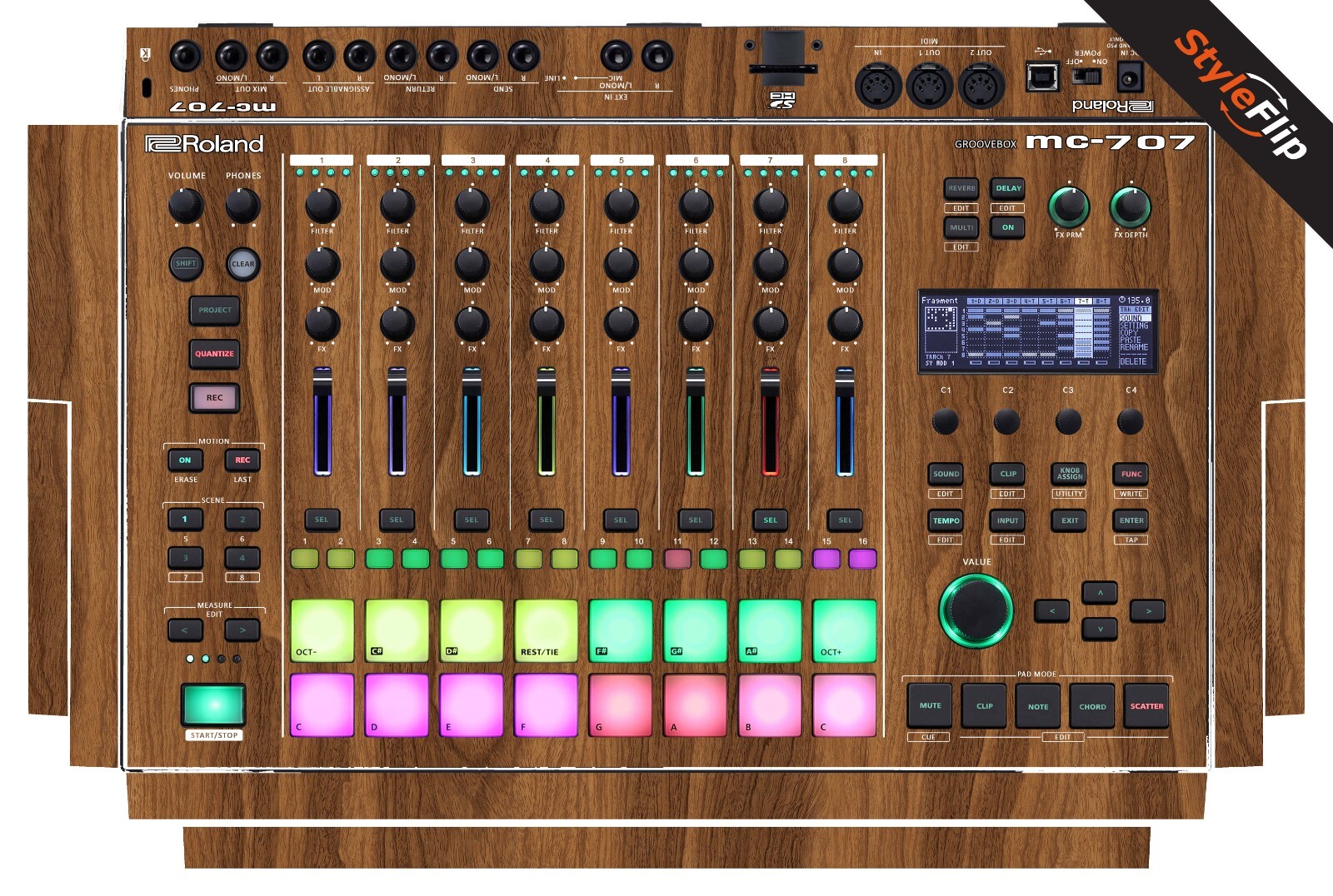This screenshot has width=1333, height=896.
Task: Select SCATTER pad mode
Action: pyautogui.click(x=1146, y=705)
